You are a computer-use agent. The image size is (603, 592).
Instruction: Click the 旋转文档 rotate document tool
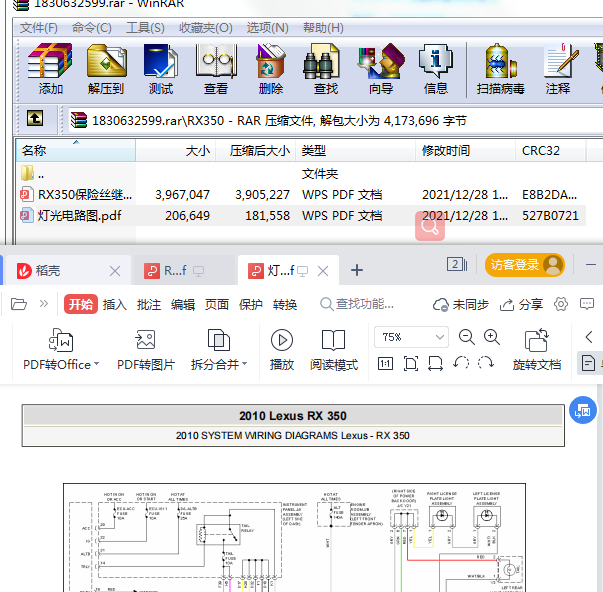[536, 349]
